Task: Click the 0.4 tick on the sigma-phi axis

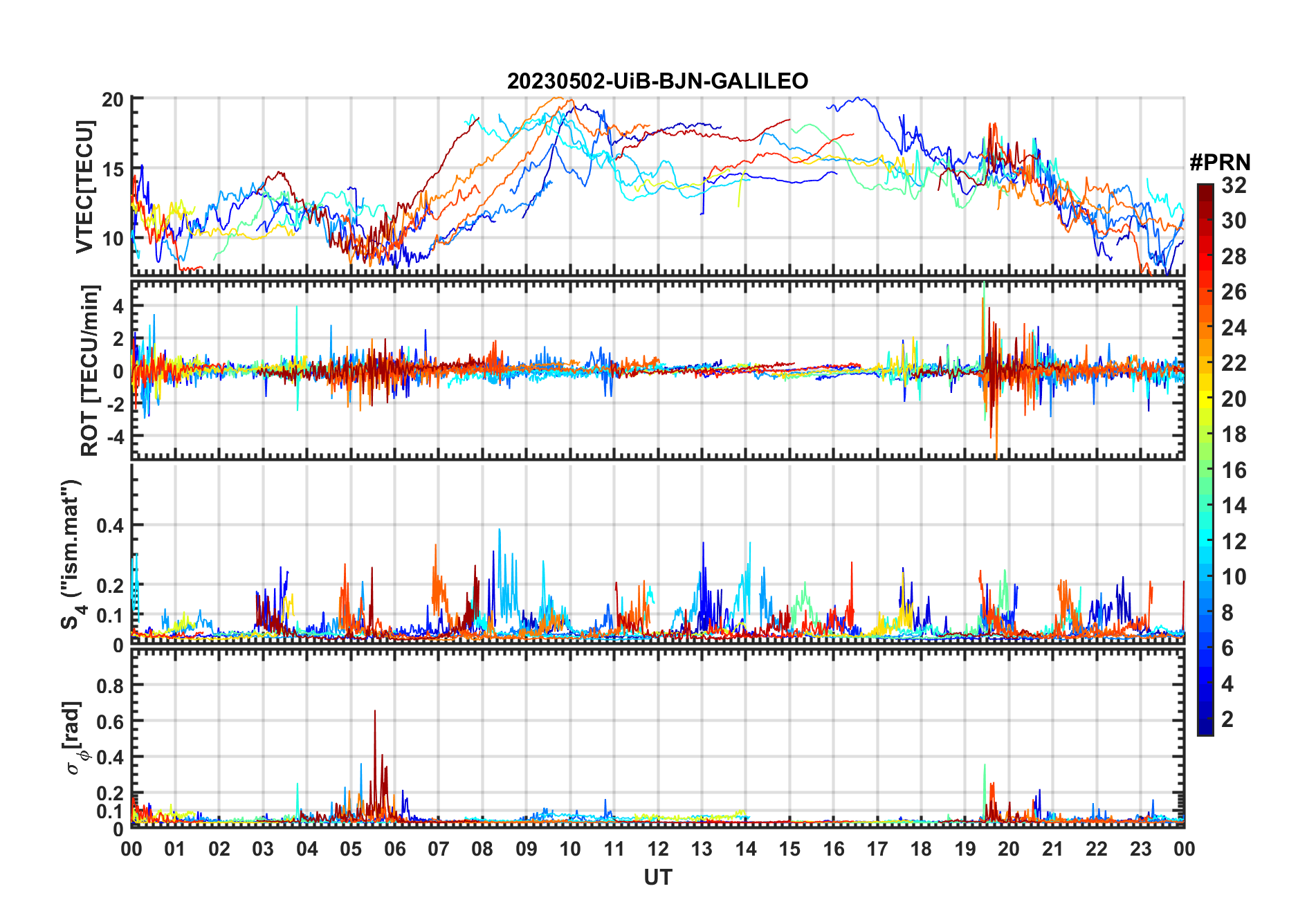Action: click(111, 757)
